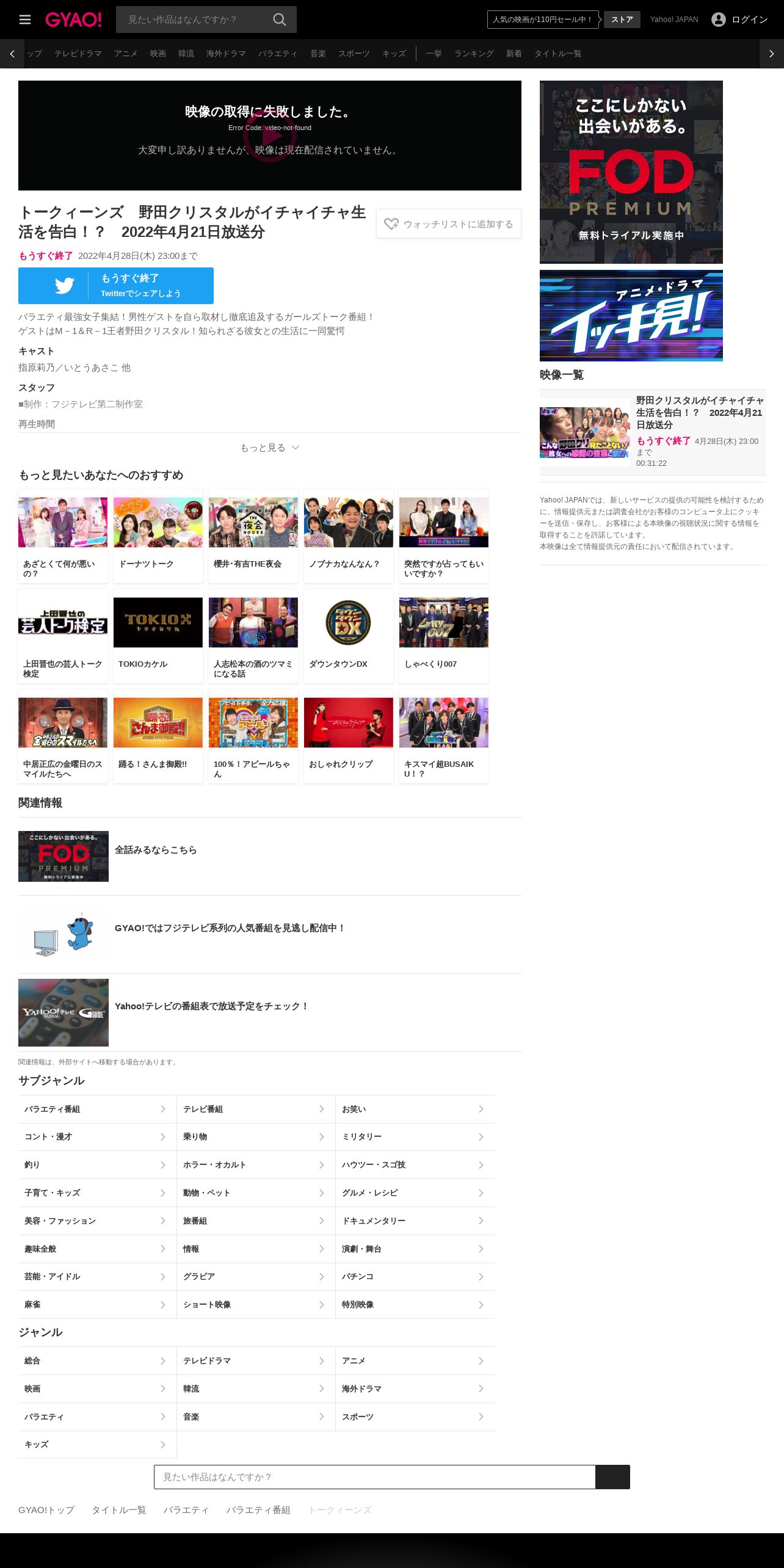Open ドーナツトーク card

[158, 536]
